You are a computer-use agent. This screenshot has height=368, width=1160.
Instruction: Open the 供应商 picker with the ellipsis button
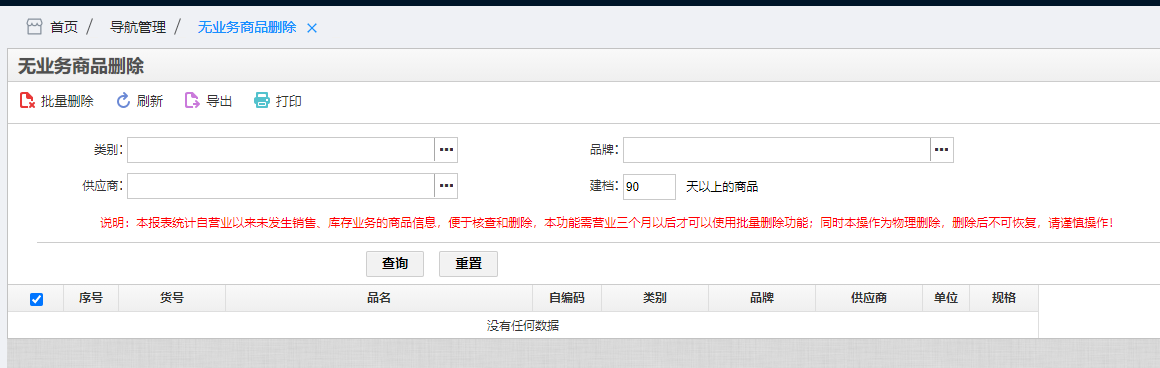click(446, 186)
